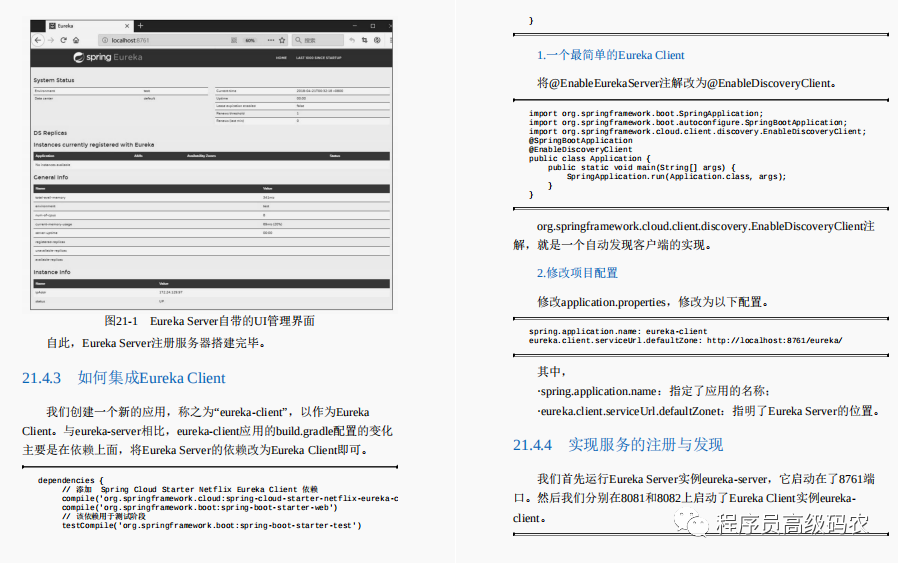898x563 pixels.
Task: Click the QR code icon in address bar
Action: 234,40
